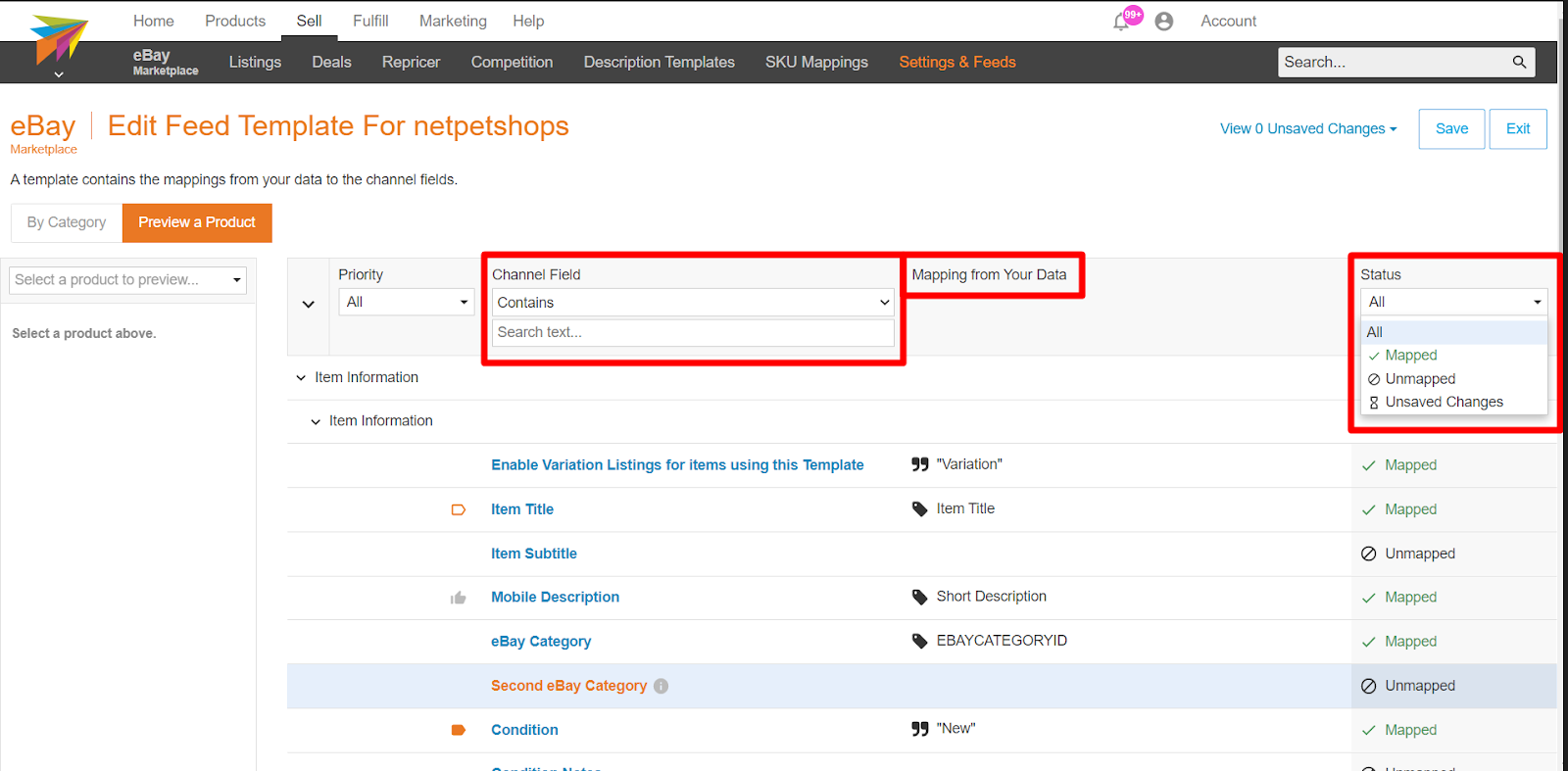This screenshot has height=771, width=1568.
Task: Switch to the By Category tab
Action: (x=67, y=222)
